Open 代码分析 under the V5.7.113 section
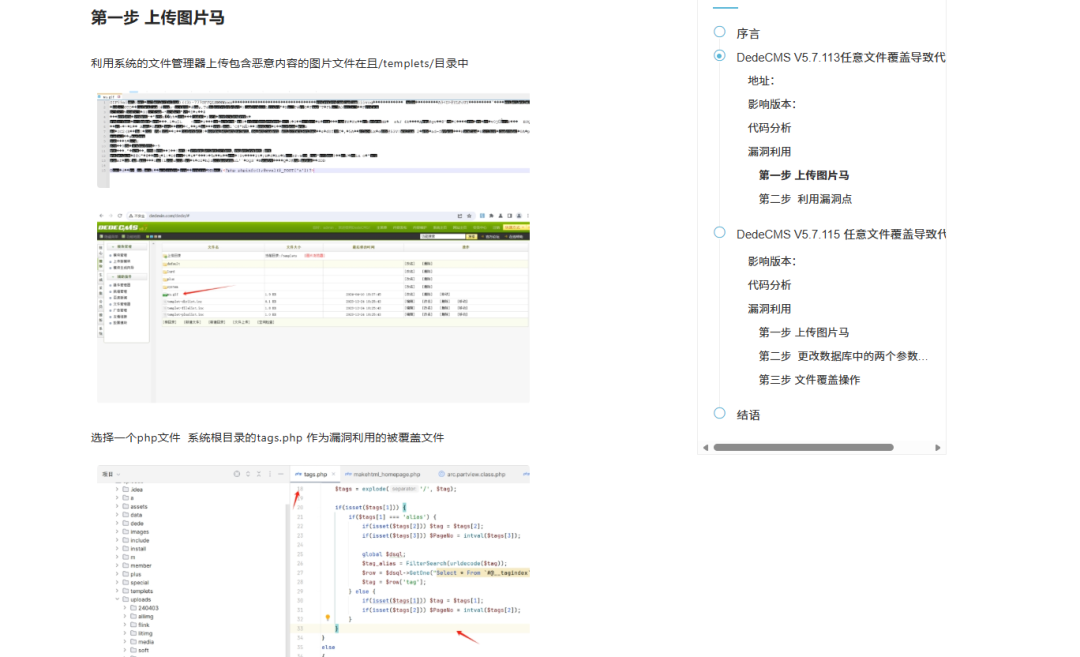The height and width of the screenshot is (657, 1080). (769, 128)
